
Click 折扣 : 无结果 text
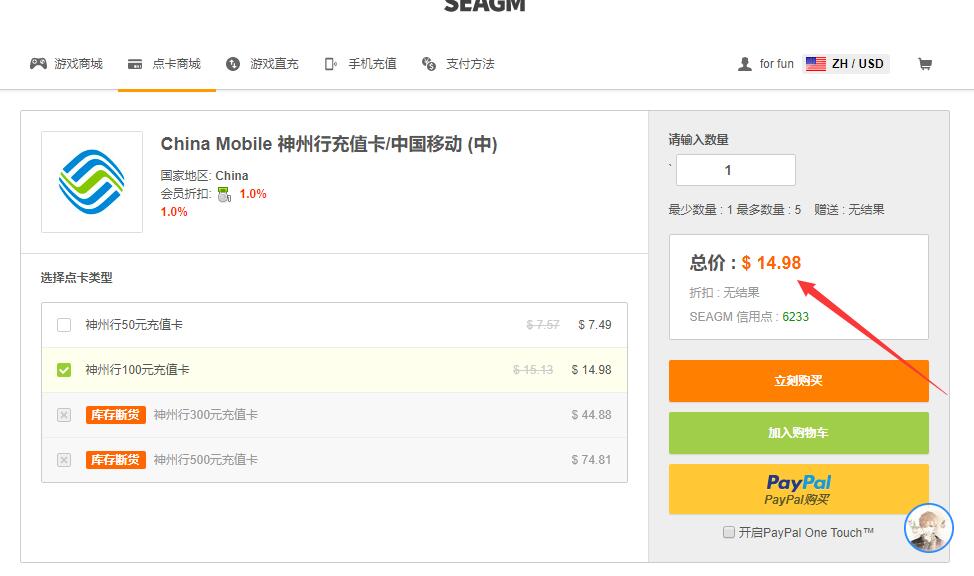pos(724,292)
